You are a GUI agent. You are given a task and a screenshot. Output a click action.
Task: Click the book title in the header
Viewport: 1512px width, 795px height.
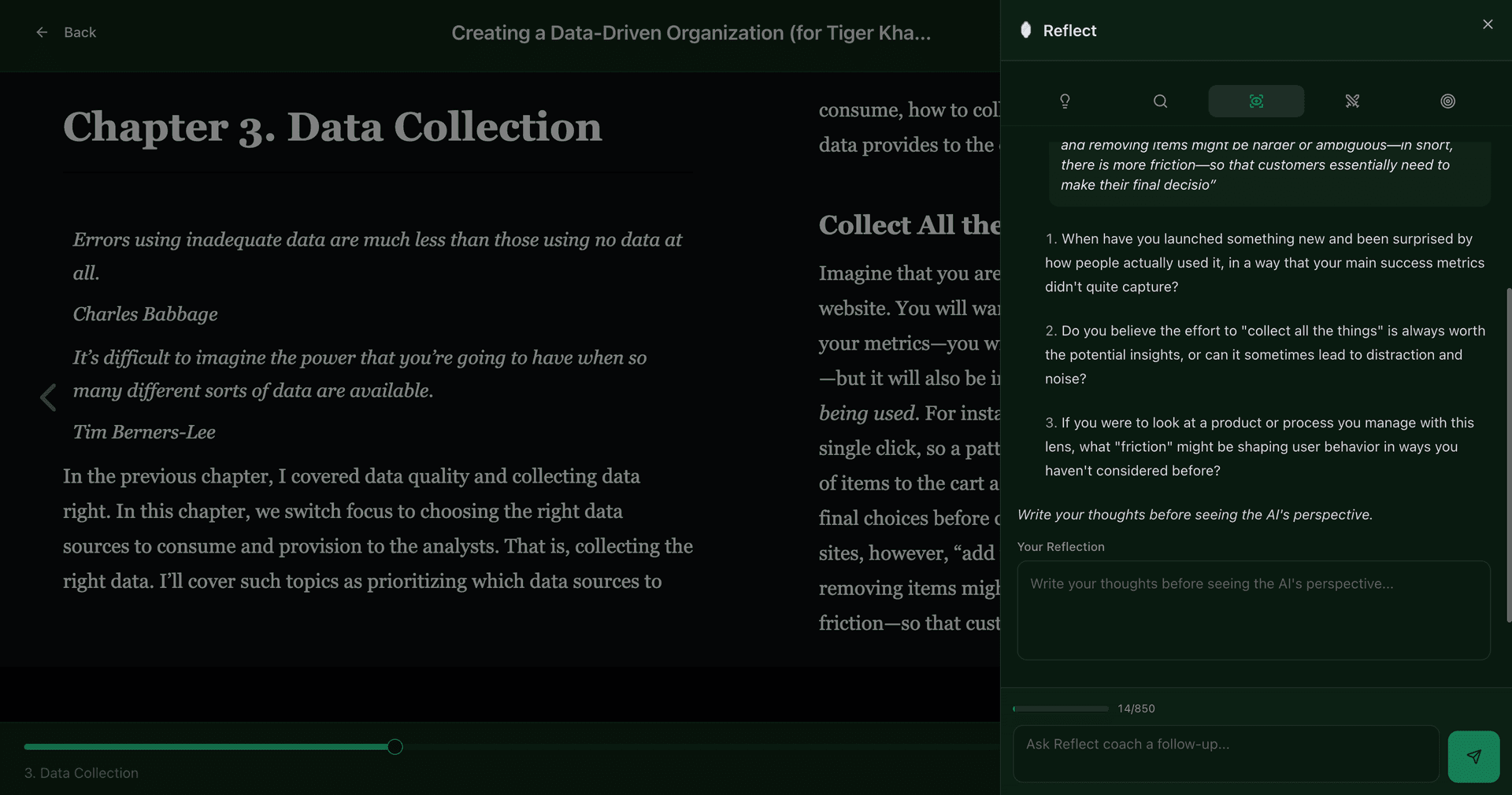691,33
